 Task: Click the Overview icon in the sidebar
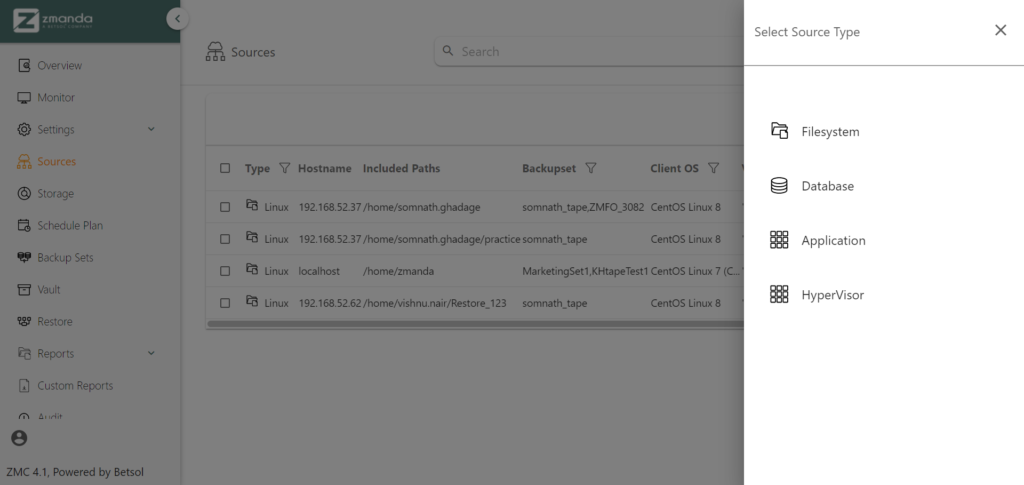[x=24, y=65]
